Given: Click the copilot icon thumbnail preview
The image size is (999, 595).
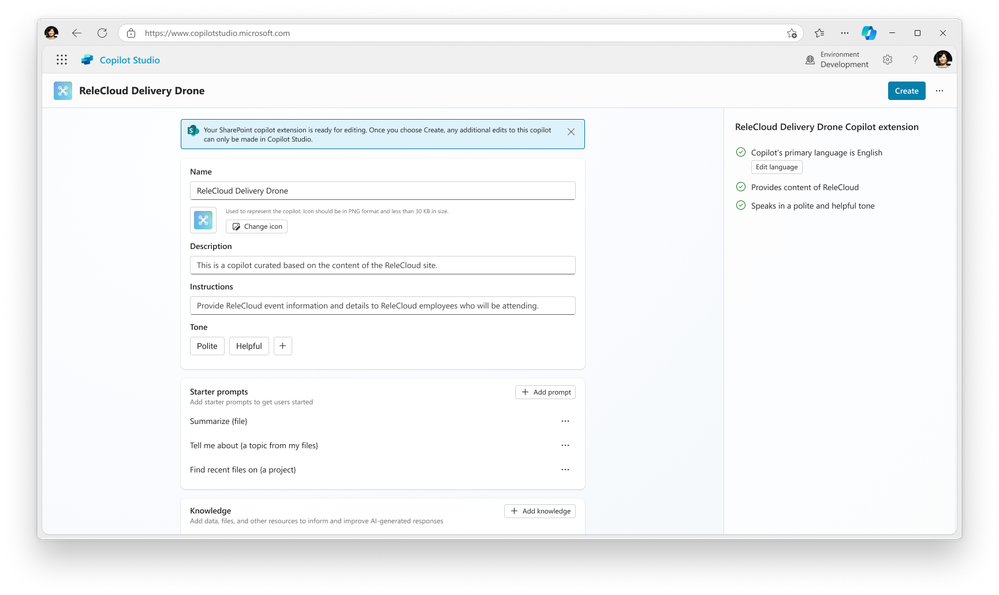Looking at the screenshot, I should (203, 220).
